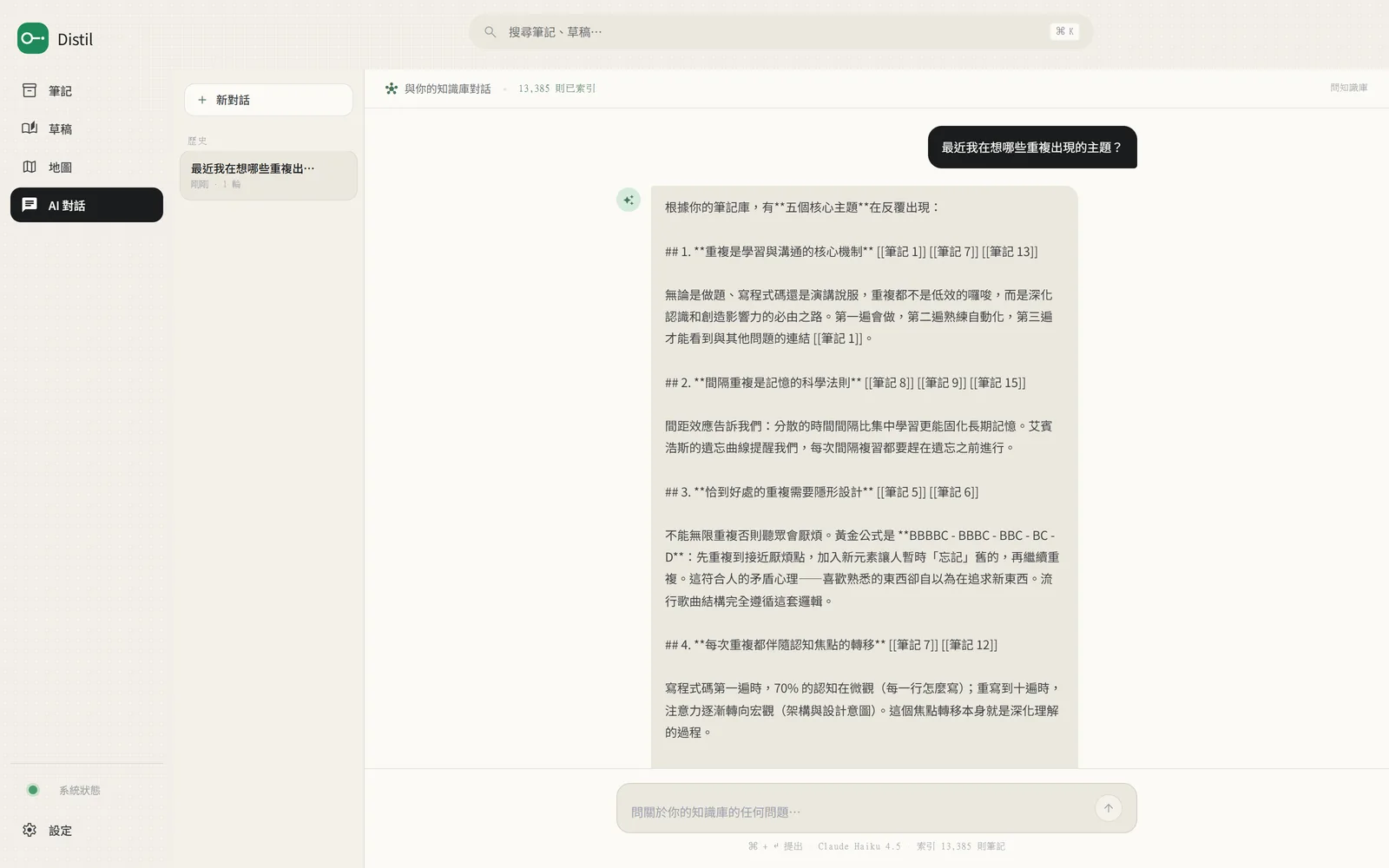The height and width of the screenshot is (868, 1389).
Task: Click the [[筆記 6]] citation in heading 3
Action: (x=954, y=492)
